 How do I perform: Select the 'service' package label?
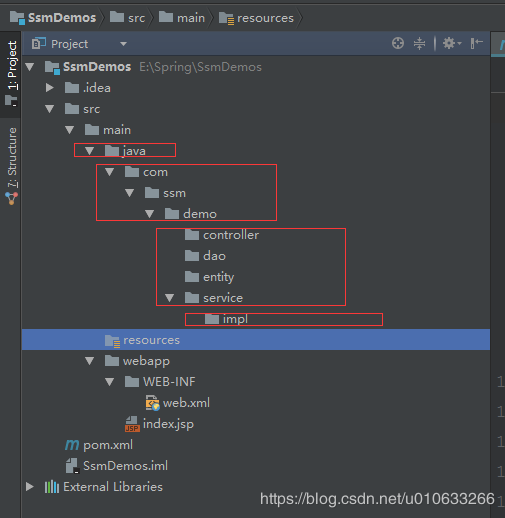click(223, 298)
